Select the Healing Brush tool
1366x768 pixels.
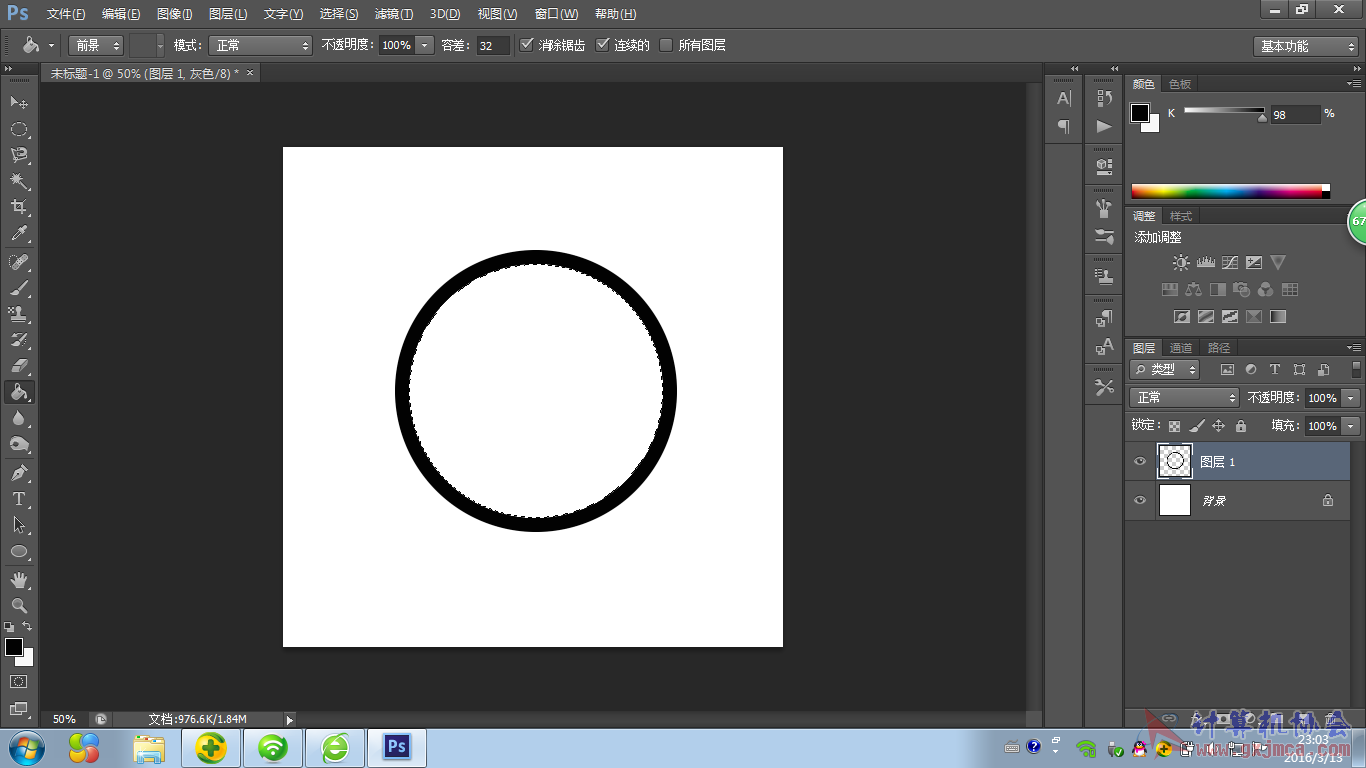click(x=19, y=262)
